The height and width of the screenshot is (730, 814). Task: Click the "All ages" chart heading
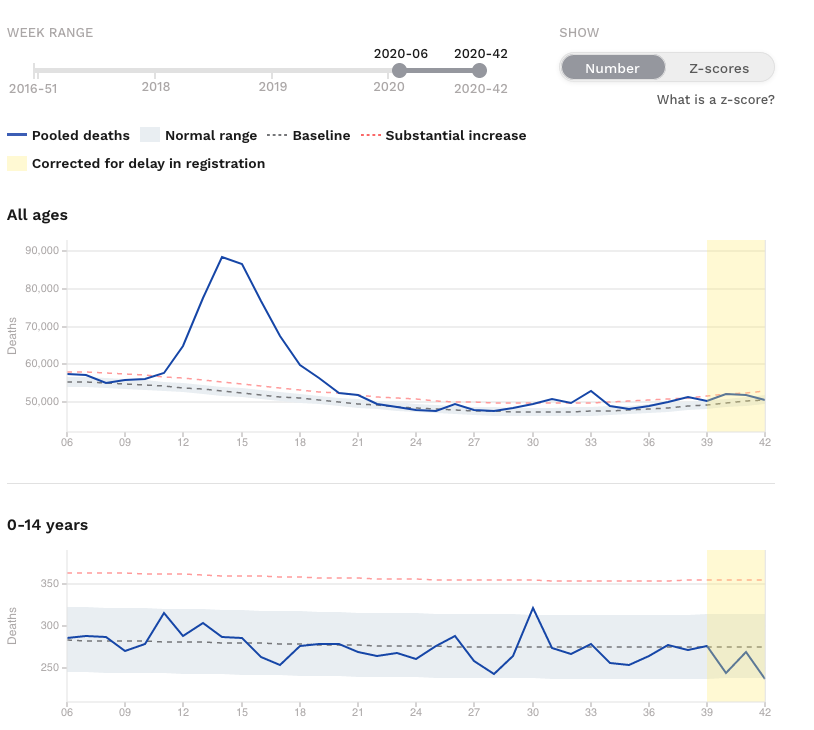coord(37,215)
